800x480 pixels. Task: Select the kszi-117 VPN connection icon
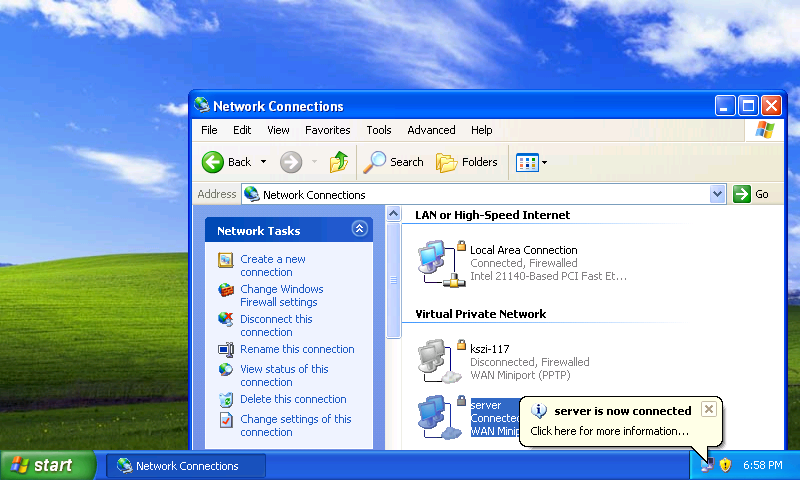[x=441, y=361]
